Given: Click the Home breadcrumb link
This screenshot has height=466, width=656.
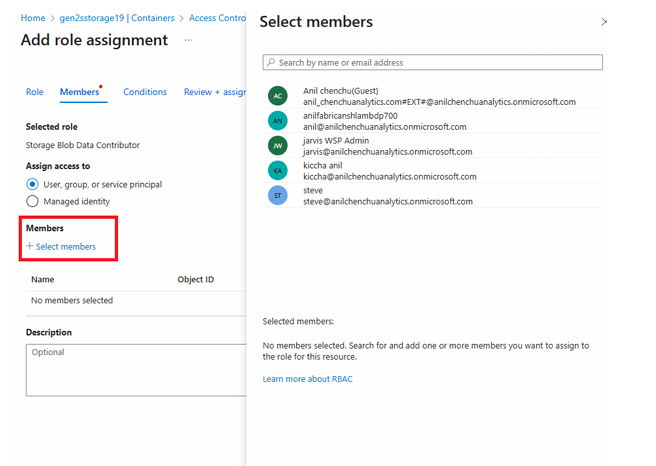Looking at the screenshot, I should coord(32,18).
